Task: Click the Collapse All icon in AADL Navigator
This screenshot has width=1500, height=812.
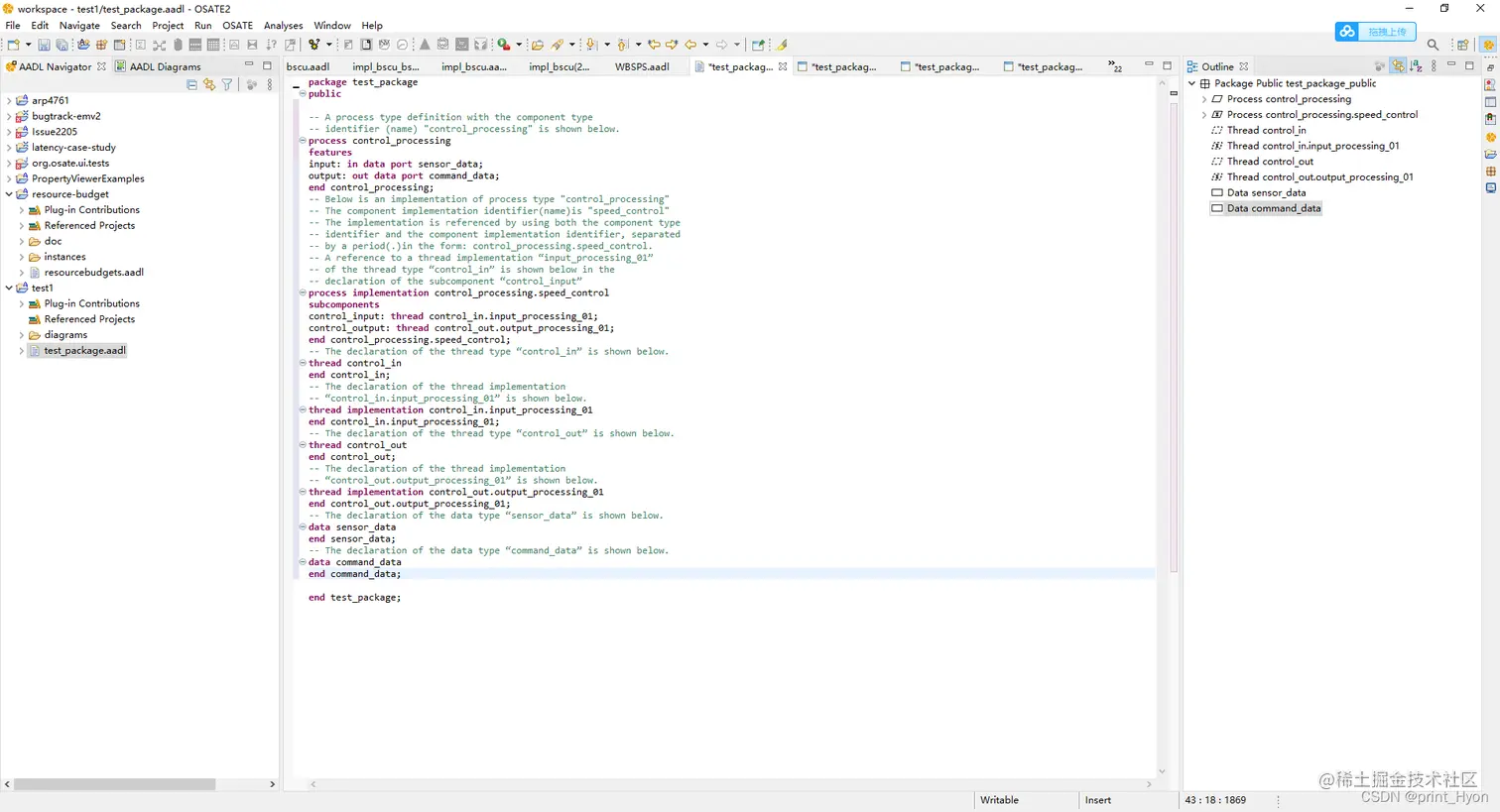Action: [191, 85]
